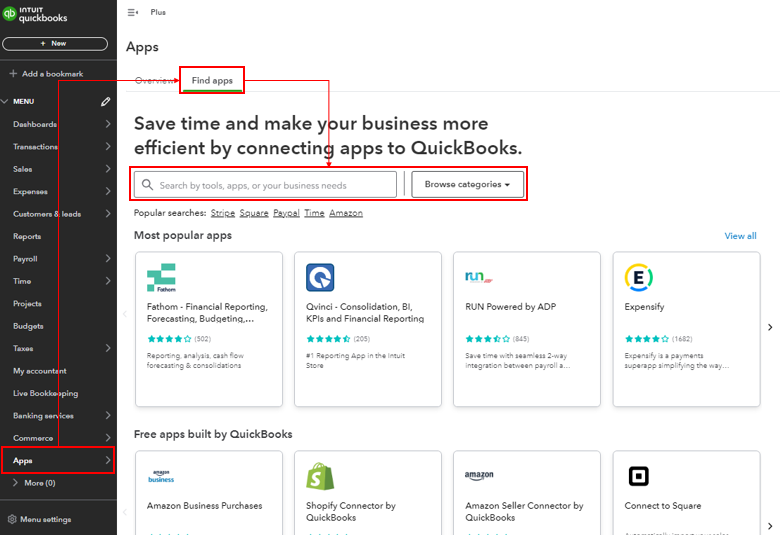Image resolution: width=780 pixels, height=535 pixels.
Task: Click the Fathom app logo
Action: 161,278
